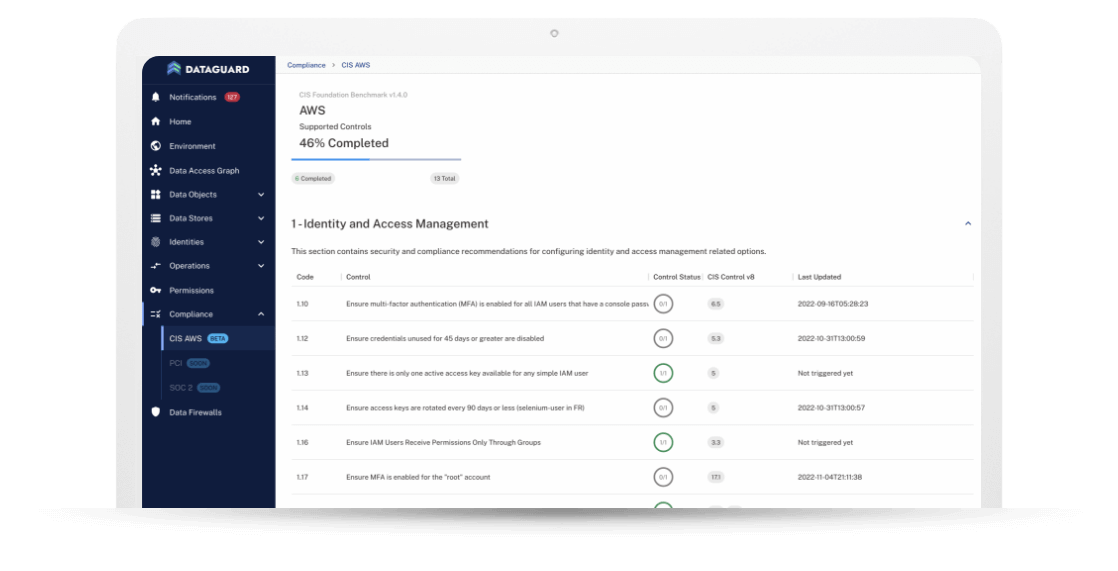Viewport: 1118px width, 571px height.
Task: Click 'Ensure credentials unused for 45 days' control text
Action: 445,339
